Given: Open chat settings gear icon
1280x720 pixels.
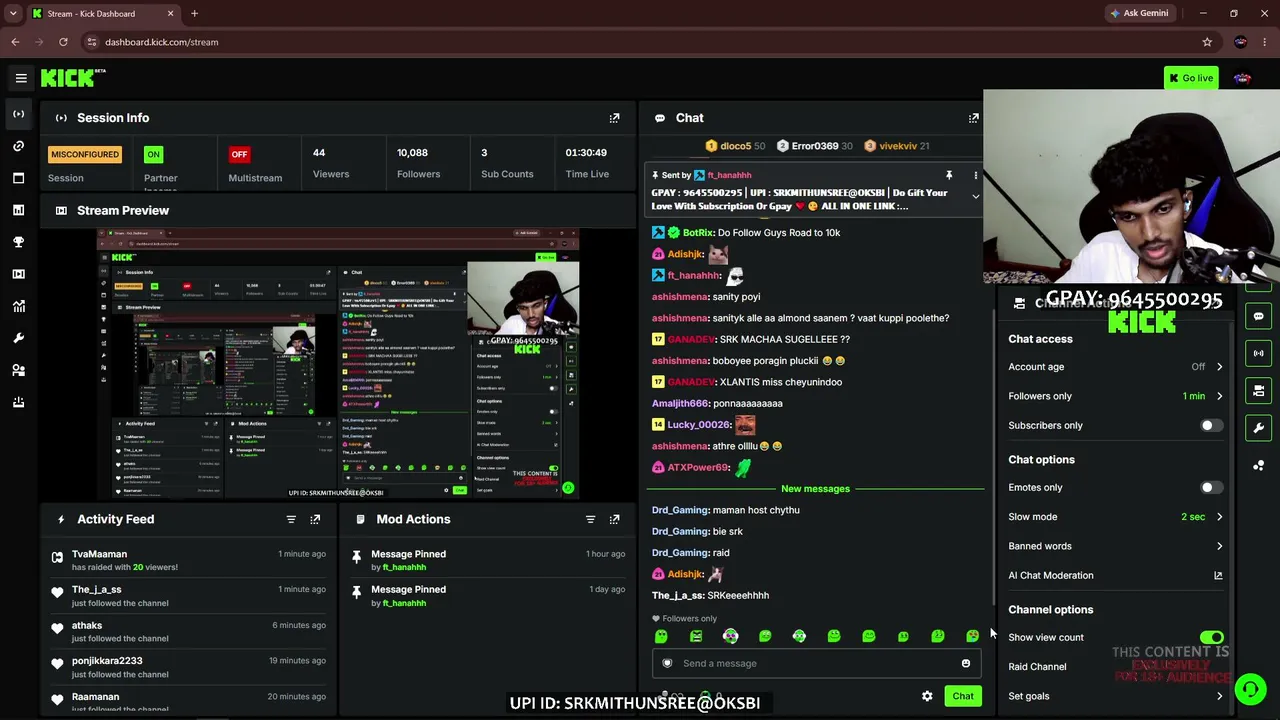Looking at the screenshot, I should point(927,696).
